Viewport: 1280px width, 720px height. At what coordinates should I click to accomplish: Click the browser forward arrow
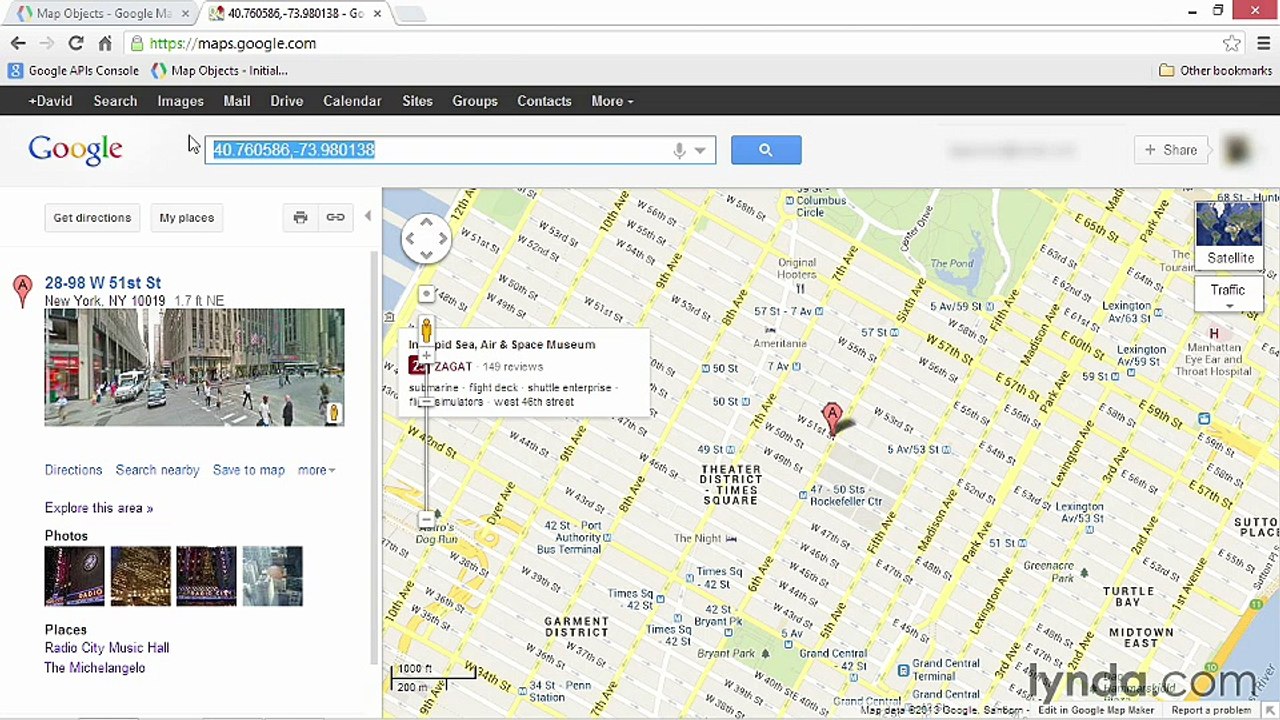pos(46,43)
